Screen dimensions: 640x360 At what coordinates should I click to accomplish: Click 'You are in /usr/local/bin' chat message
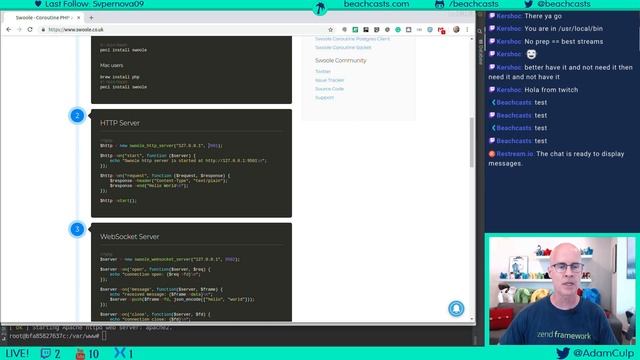(x=563, y=29)
